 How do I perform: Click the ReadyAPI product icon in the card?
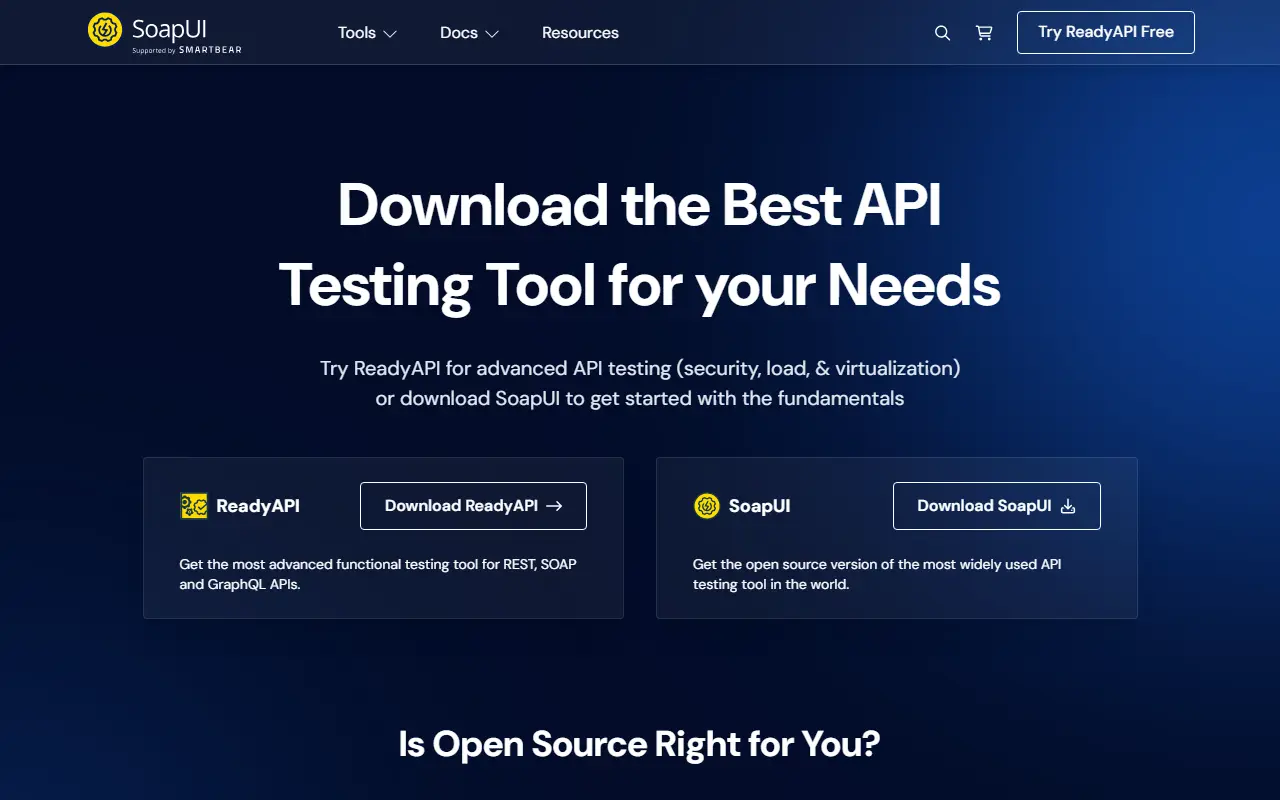click(194, 506)
